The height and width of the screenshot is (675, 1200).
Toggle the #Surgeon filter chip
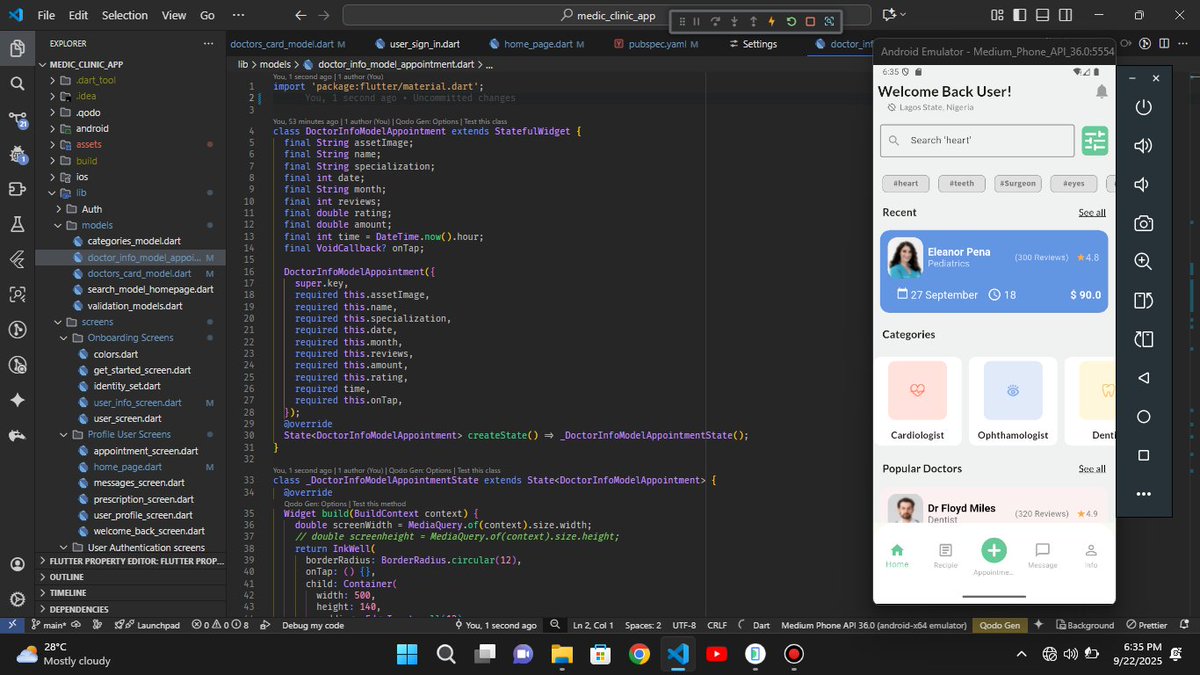(1019, 183)
